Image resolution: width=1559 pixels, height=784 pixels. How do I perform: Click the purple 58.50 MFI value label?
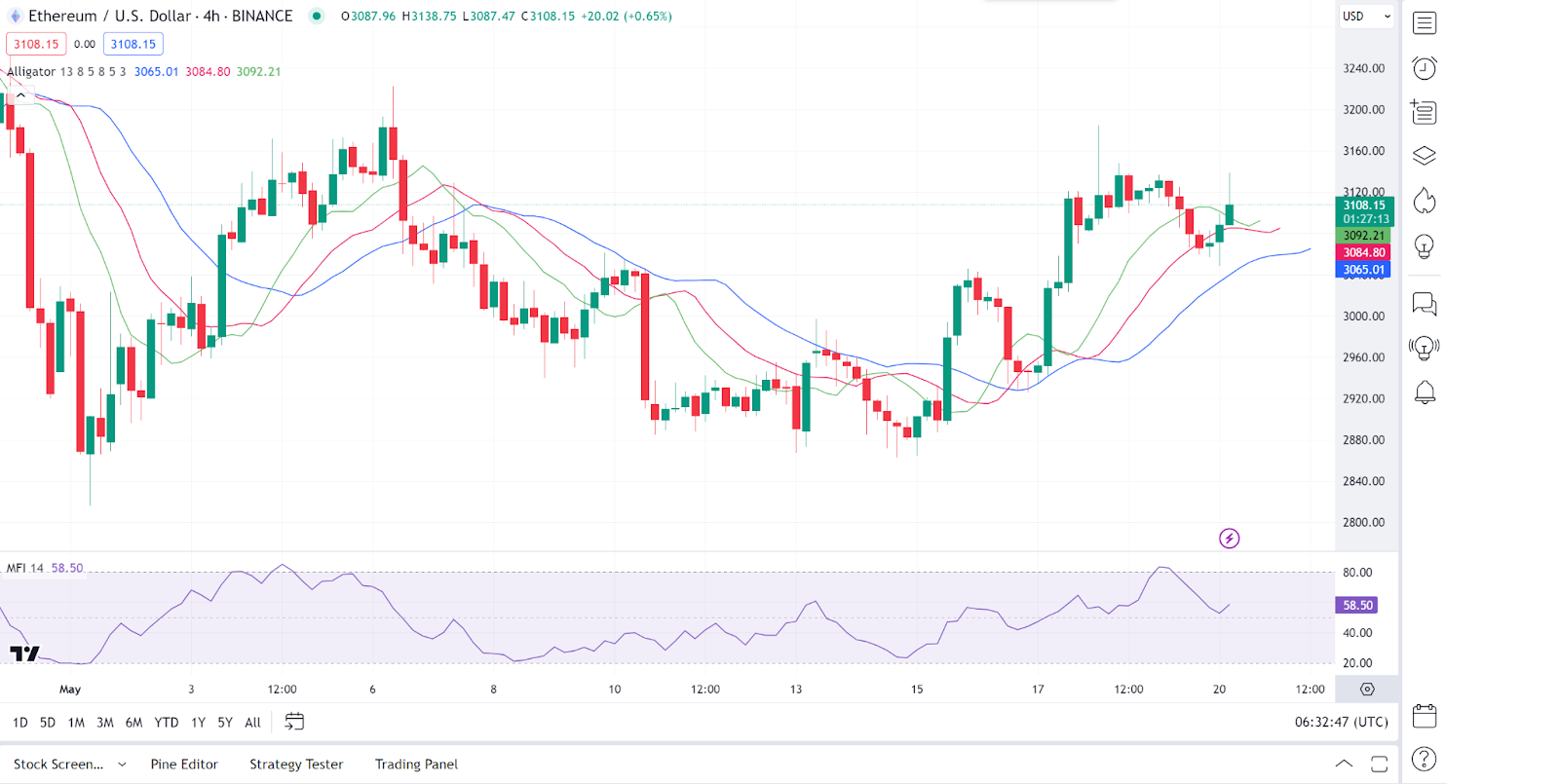1356,605
